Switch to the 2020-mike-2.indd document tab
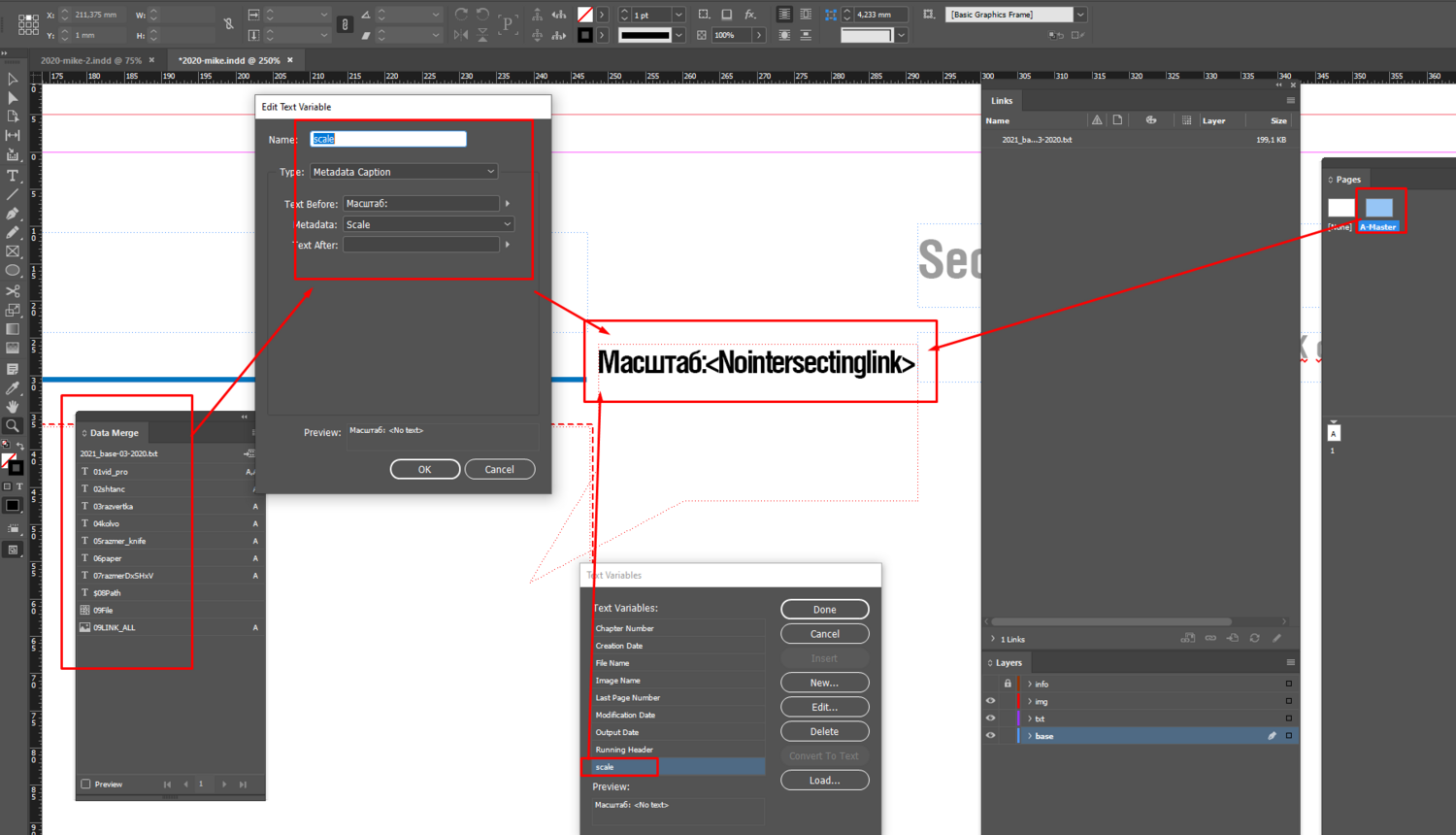This screenshot has height=835, width=1456. click(x=91, y=60)
